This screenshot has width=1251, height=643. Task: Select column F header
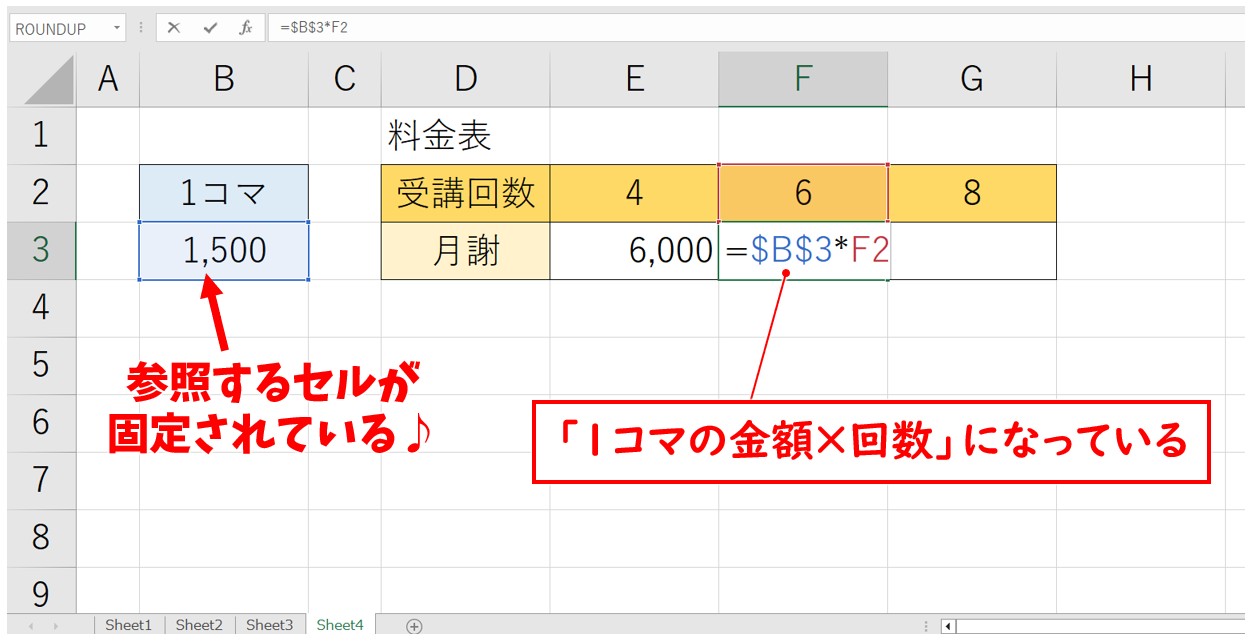(x=803, y=79)
